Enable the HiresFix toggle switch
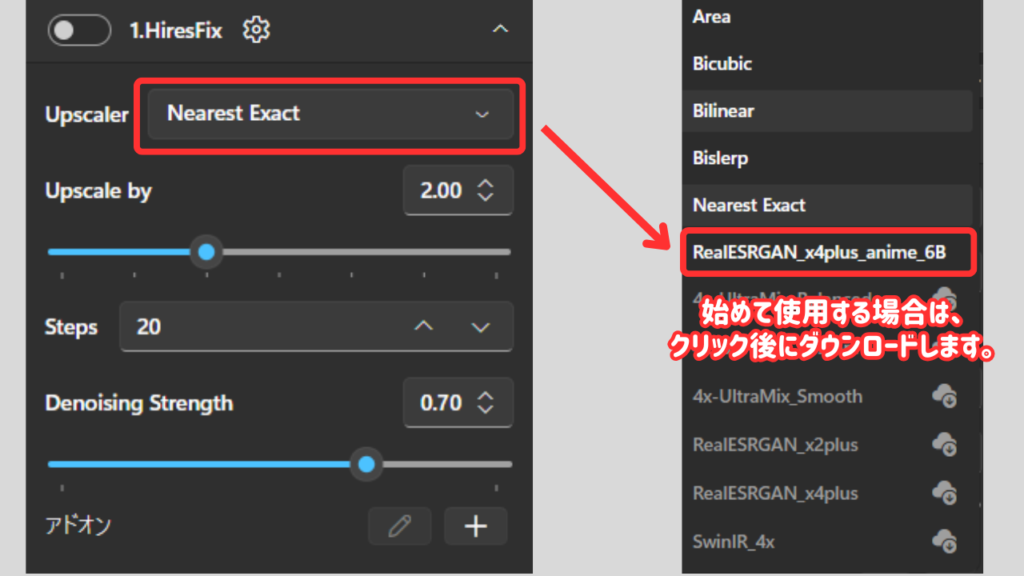Image resolution: width=1024 pixels, height=576 pixels. [x=78, y=30]
